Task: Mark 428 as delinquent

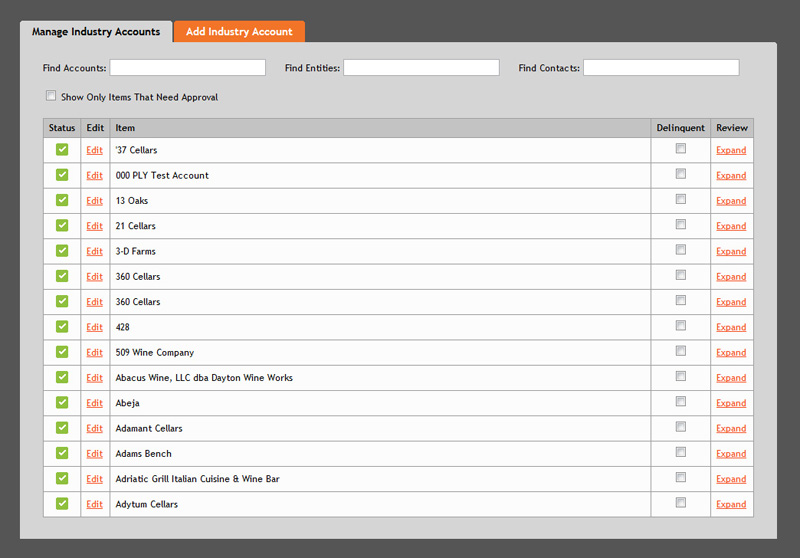Action: (x=681, y=325)
